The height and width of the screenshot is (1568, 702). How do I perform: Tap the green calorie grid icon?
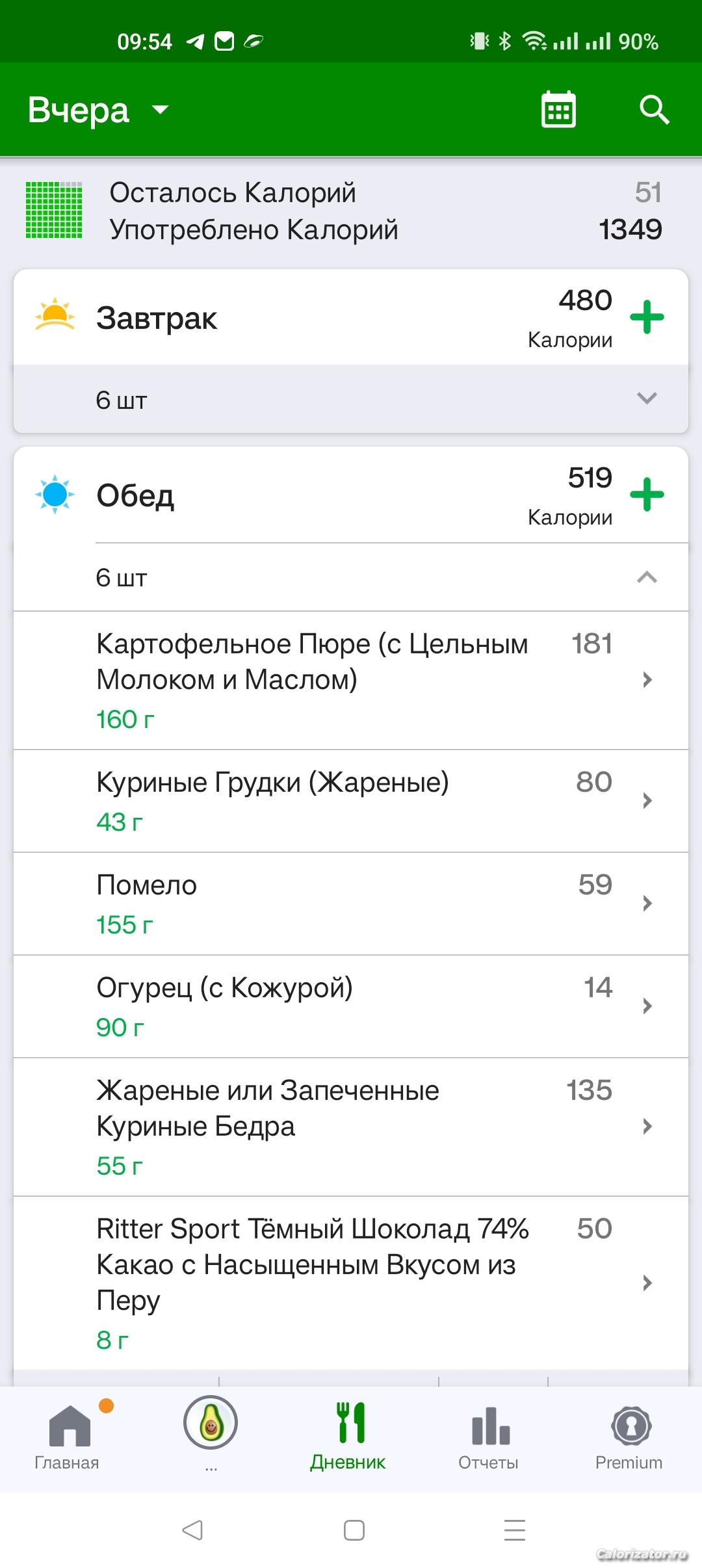point(54,210)
